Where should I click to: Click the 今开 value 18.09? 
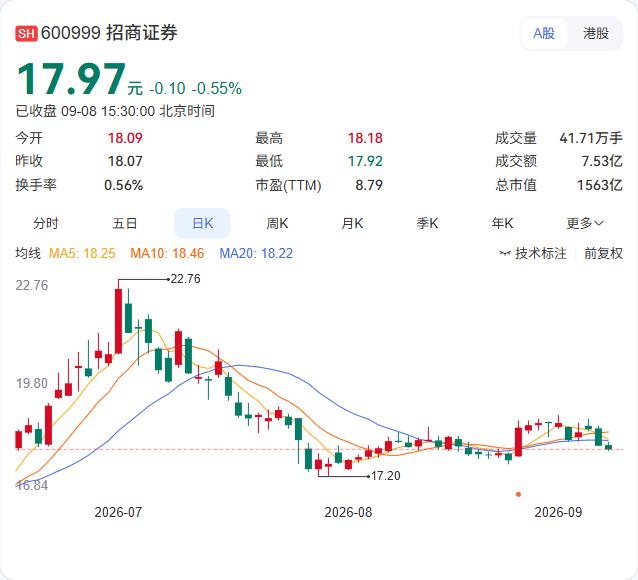pos(125,138)
